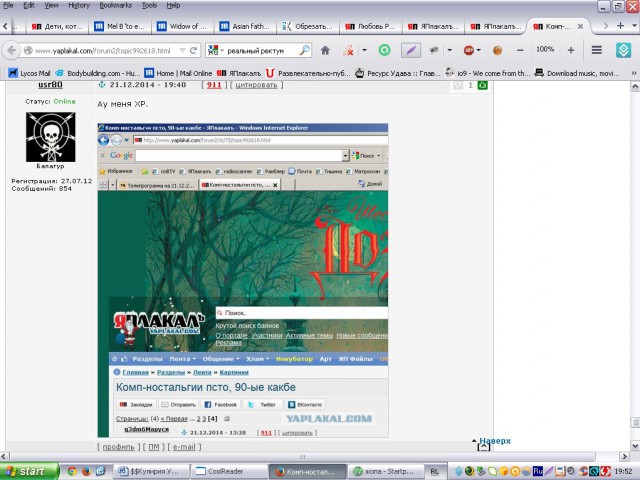Jump to top via the Наверх link
This screenshot has width=640, height=480.
click(495, 441)
